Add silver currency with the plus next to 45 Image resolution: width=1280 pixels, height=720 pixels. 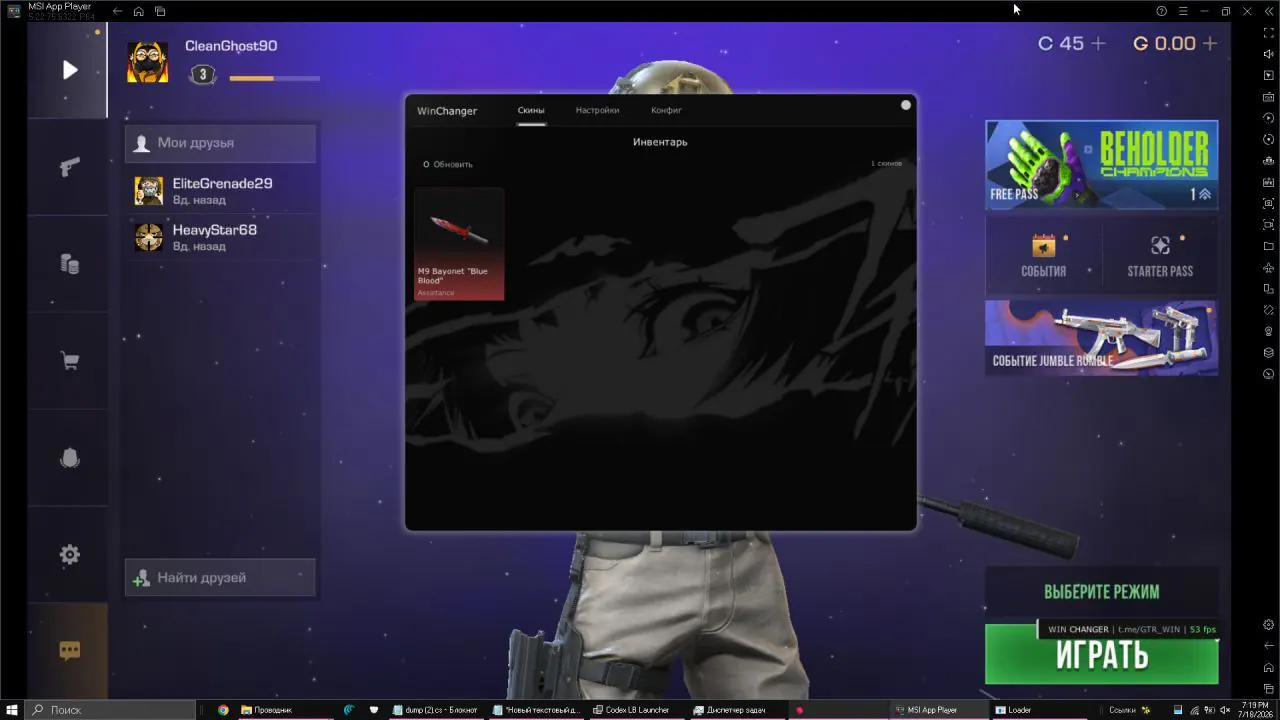pyautogui.click(x=1098, y=43)
